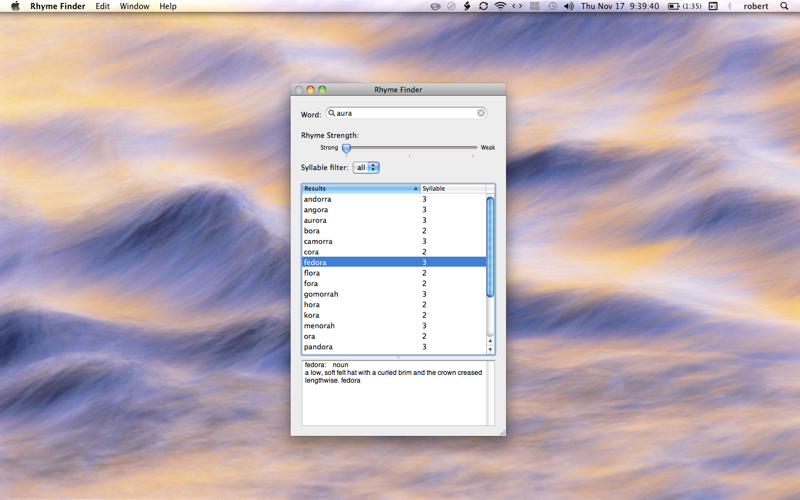The image size is (800, 500).
Task: Click the results list scrollbar thumb
Action: point(490,247)
